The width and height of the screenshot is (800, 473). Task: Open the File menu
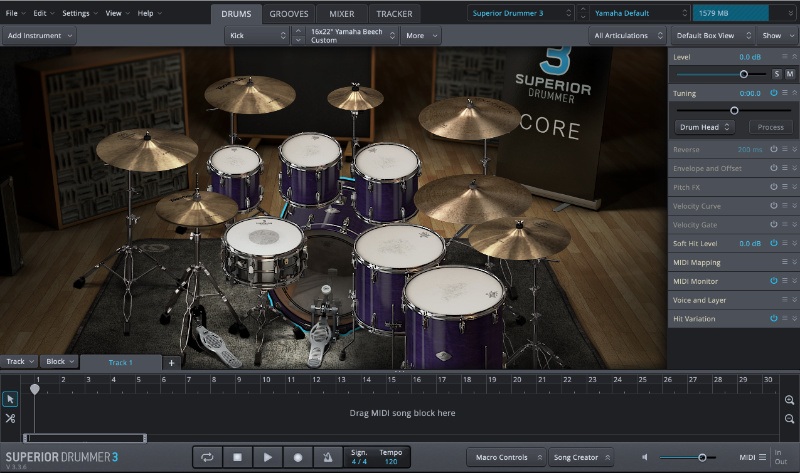click(x=15, y=13)
